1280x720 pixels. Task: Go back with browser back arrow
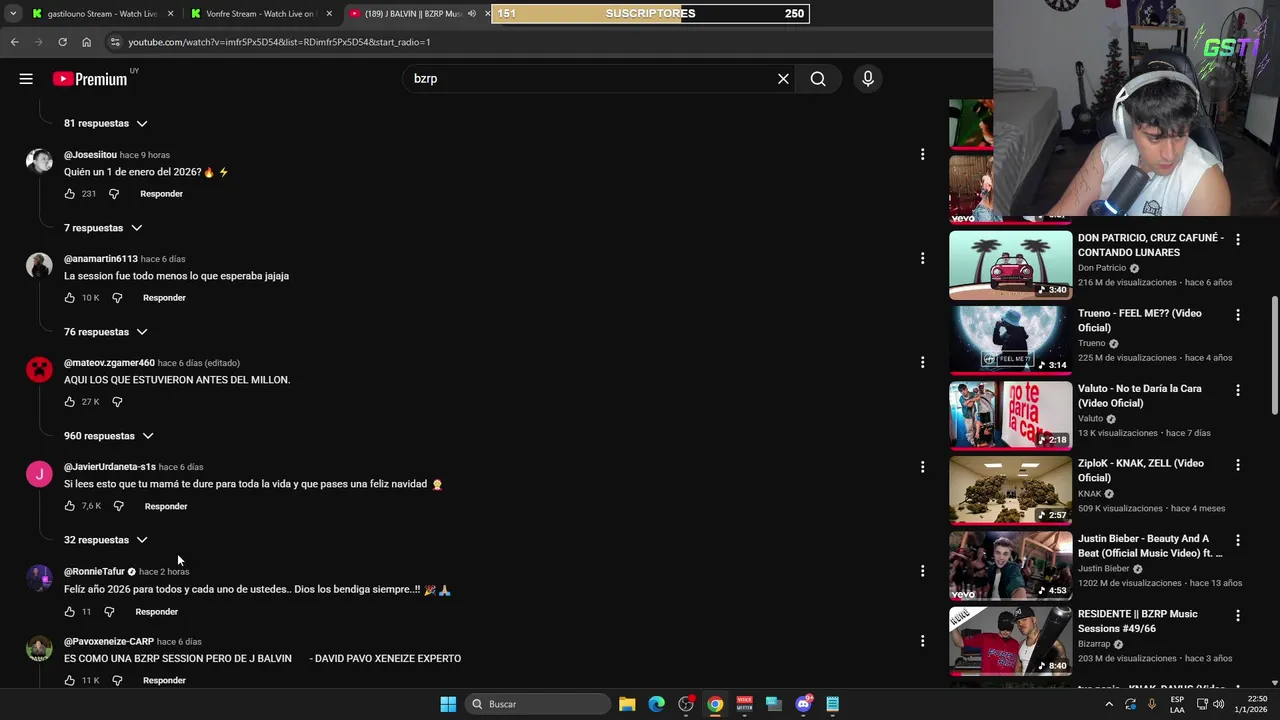(14, 42)
